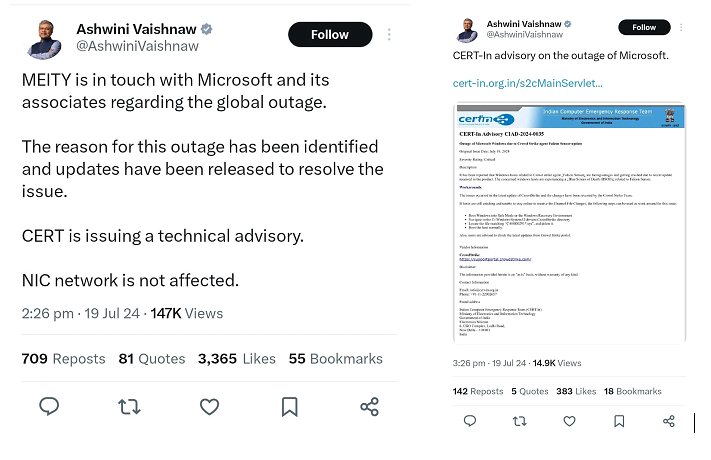The height and width of the screenshot is (460, 711).
Task: Bookmark the MEITY global outage tweet
Action: (x=289, y=406)
